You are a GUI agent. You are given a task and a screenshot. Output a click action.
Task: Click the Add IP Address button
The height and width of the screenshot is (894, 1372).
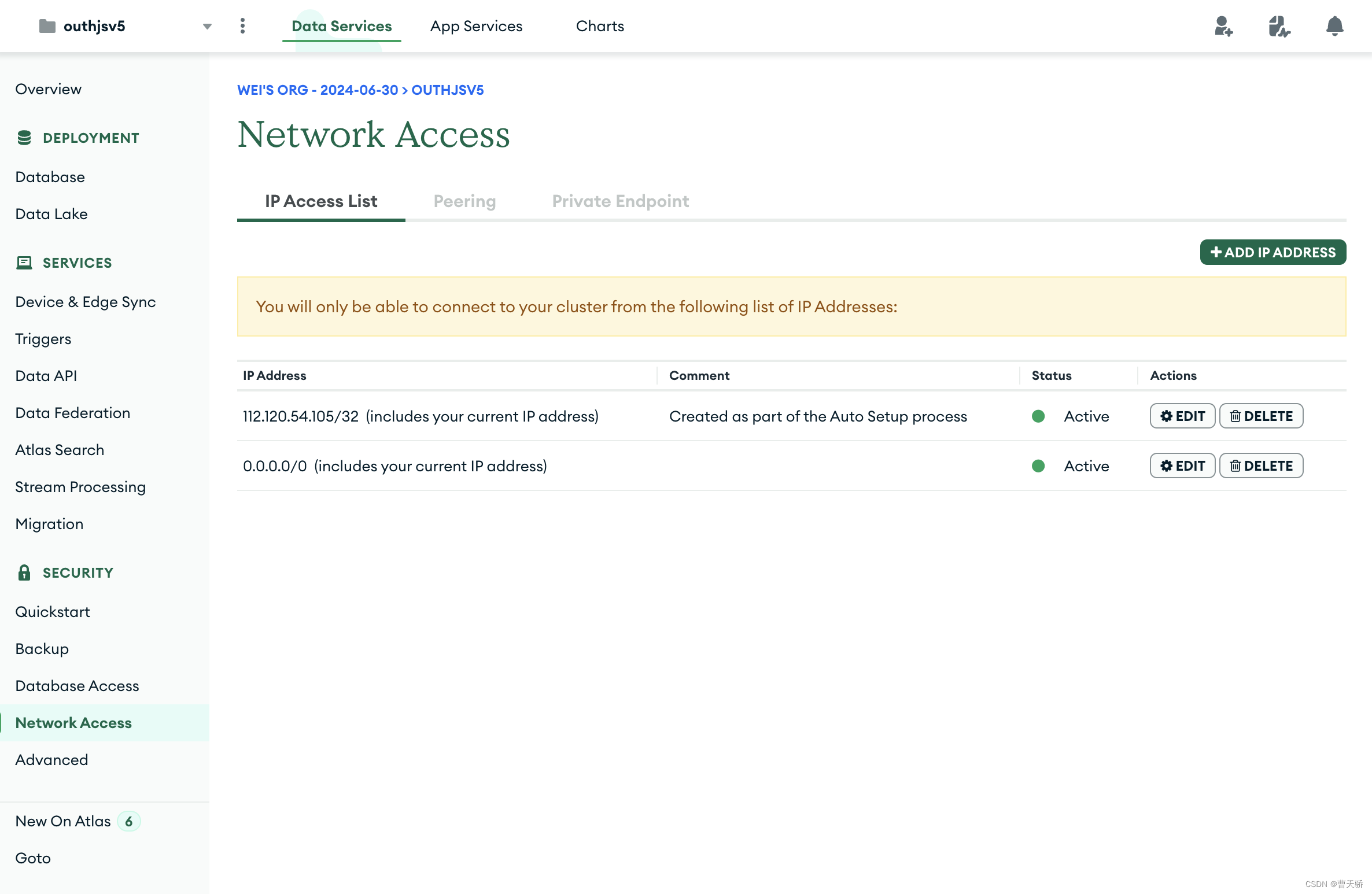pos(1273,252)
